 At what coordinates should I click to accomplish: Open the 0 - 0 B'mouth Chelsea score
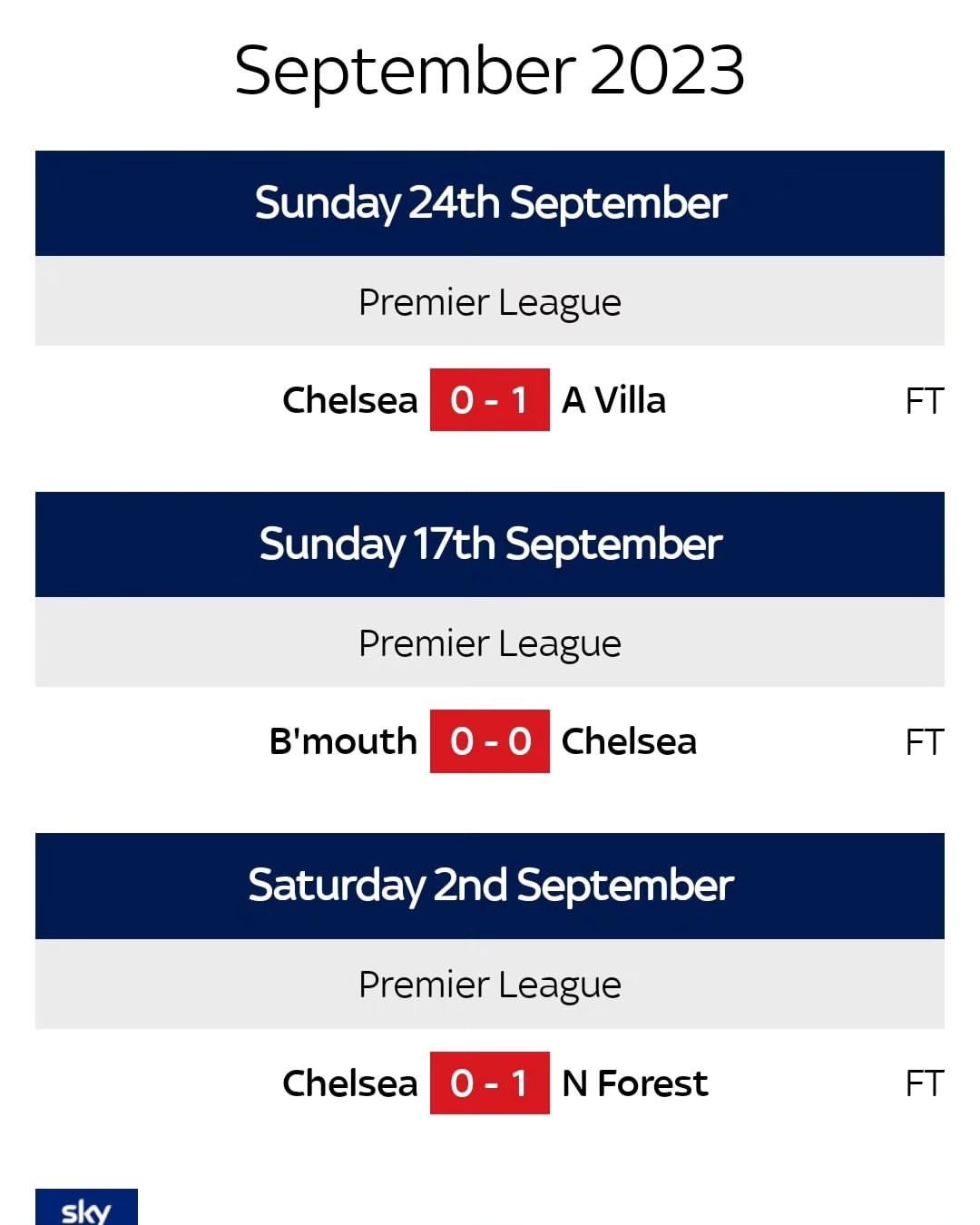coord(490,741)
